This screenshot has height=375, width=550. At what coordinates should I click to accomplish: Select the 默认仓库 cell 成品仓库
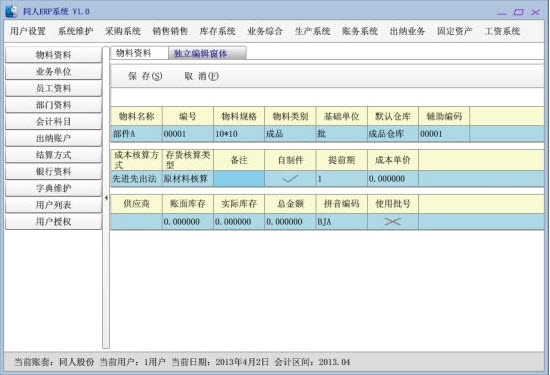click(x=393, y=134)
